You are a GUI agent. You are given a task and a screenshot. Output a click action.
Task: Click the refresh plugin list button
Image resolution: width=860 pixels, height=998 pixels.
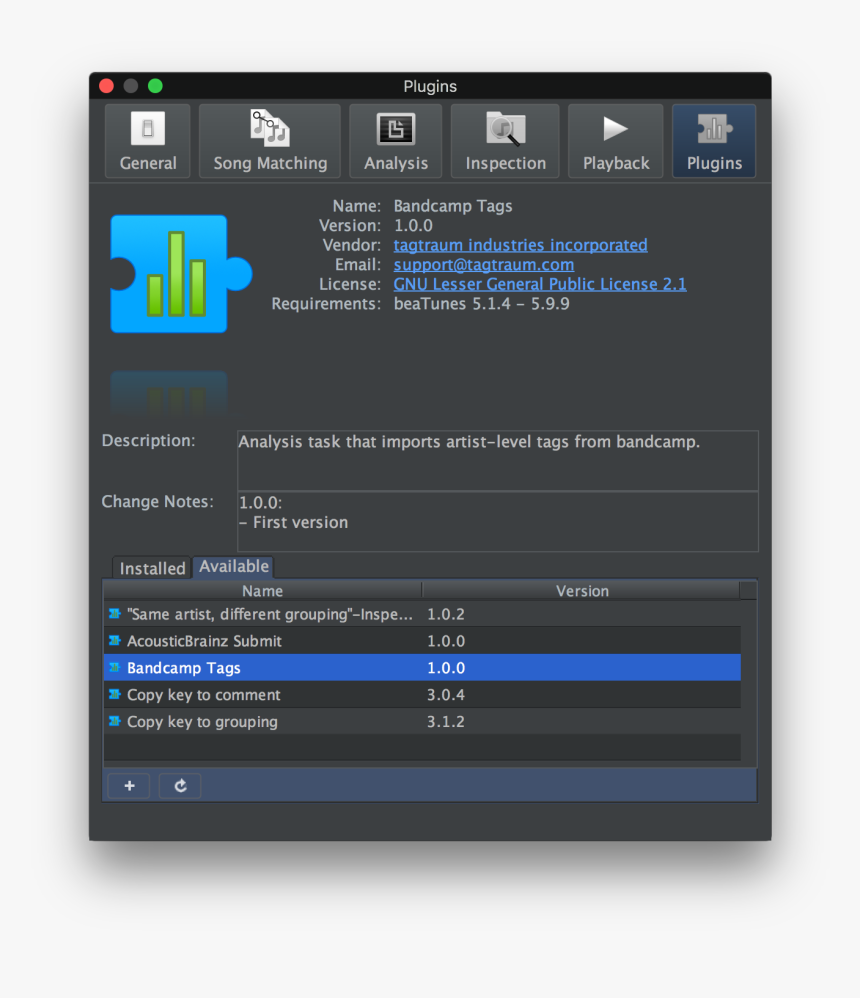180,785
